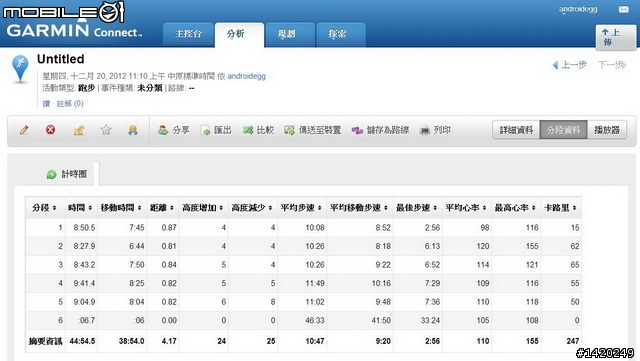Go to previous activity 上一步
The width and height of the screenshot is (640, 361).
[570, 65]
